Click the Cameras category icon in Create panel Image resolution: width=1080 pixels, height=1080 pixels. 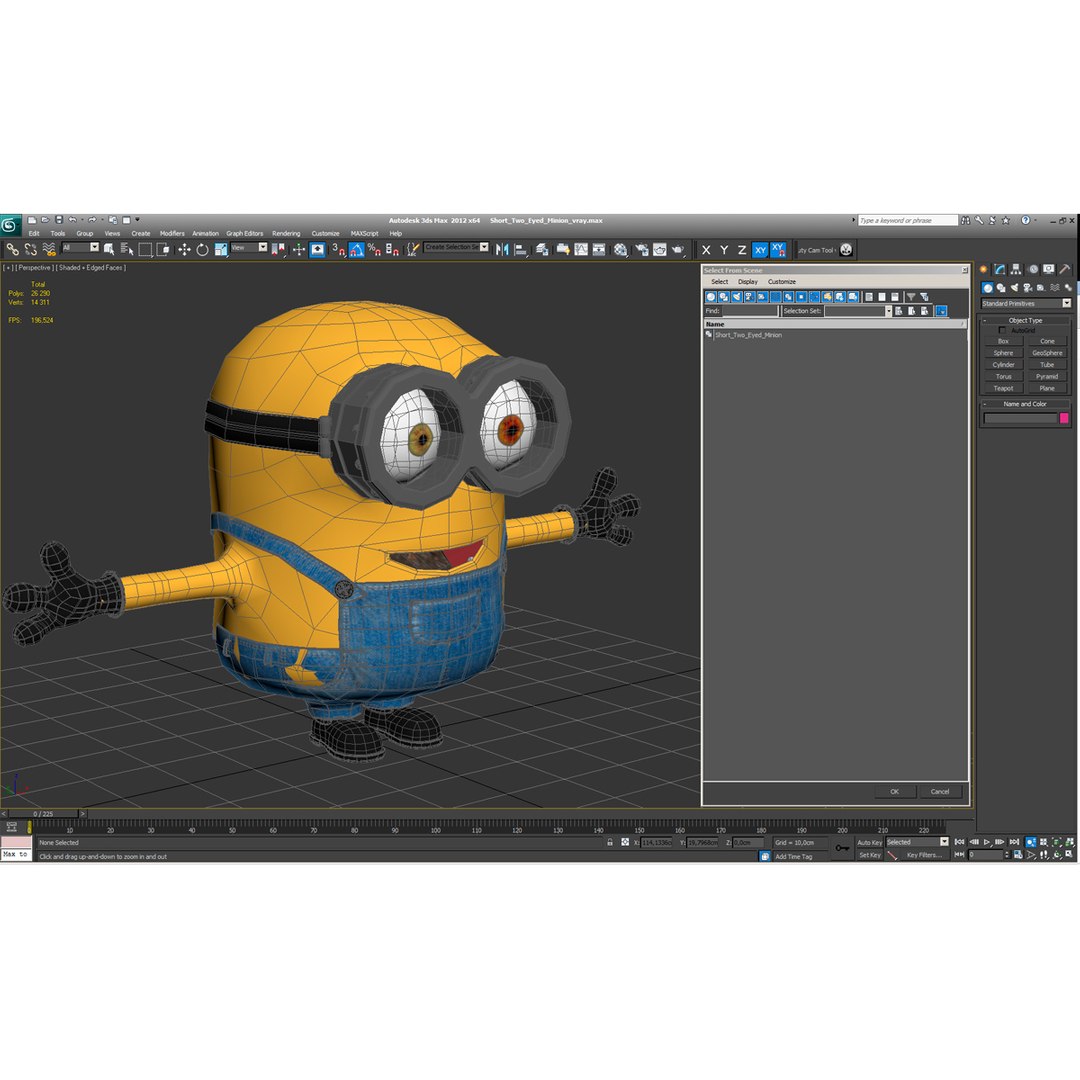(1028, 288)
